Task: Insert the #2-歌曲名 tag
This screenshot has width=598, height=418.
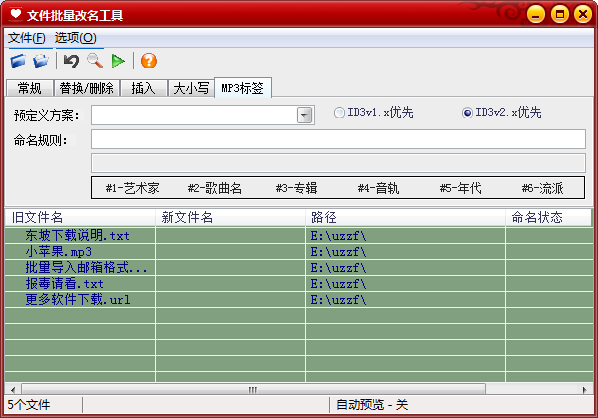Action: 215,188
